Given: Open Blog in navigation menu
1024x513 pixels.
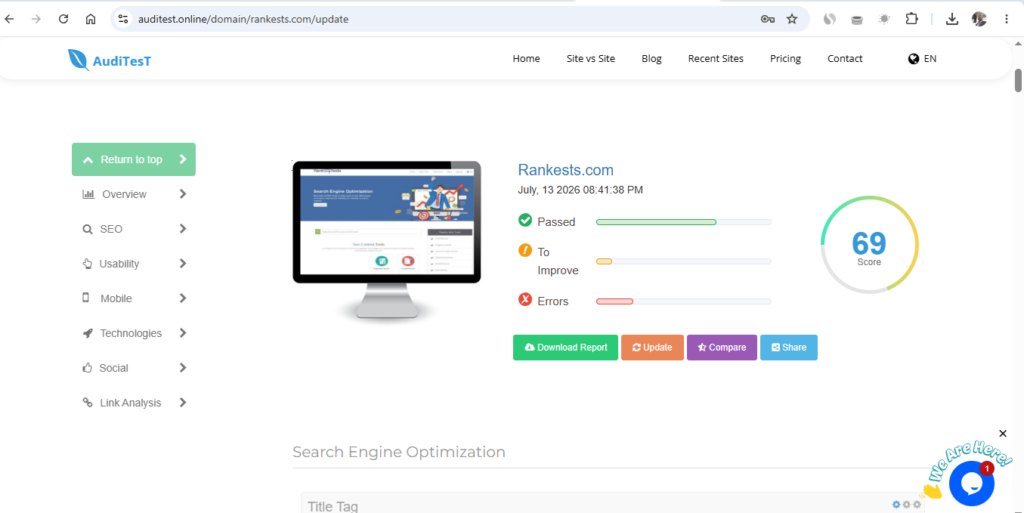Looking at the screenshot, I should 652,59.
